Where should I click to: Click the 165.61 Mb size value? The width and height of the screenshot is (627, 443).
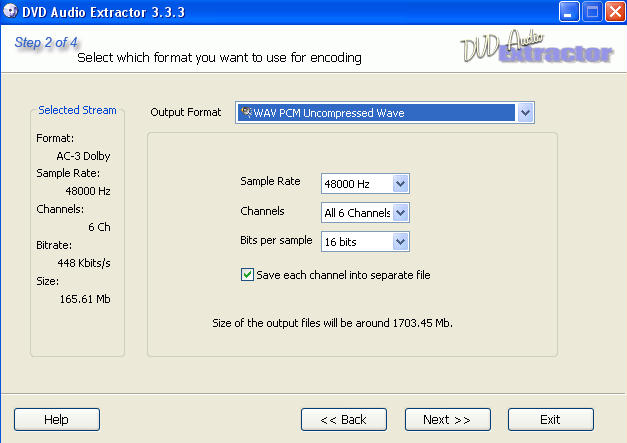85,299
